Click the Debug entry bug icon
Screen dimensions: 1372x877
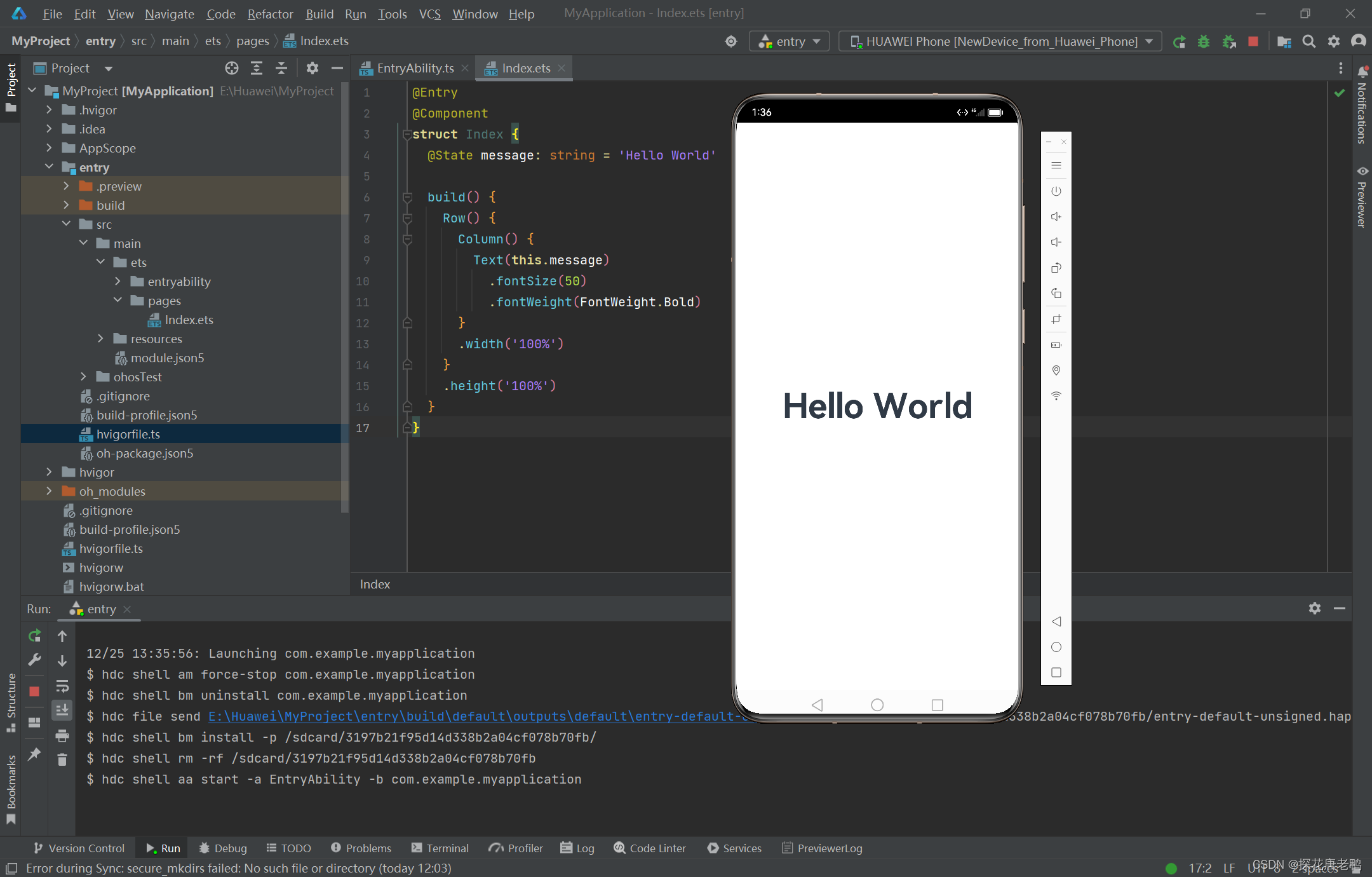click(x=1203, y=42)
